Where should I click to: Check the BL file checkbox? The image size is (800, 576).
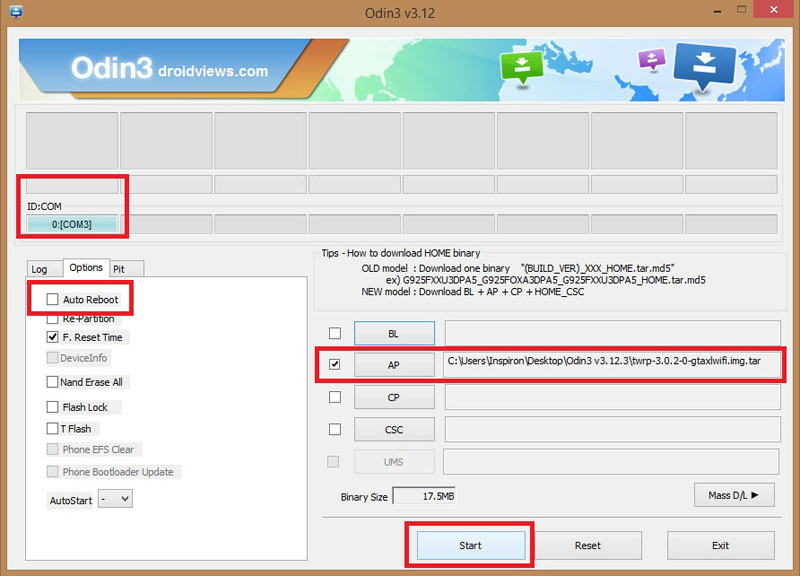coord(335,333)
